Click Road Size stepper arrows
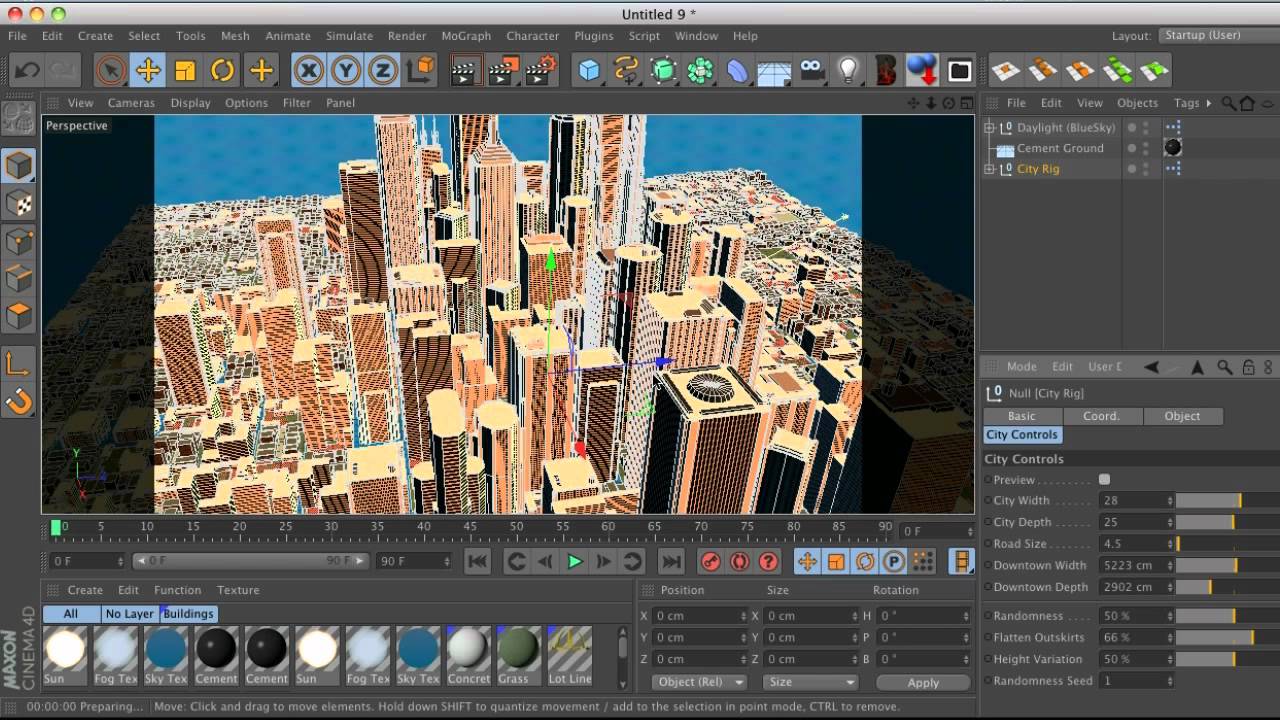 [1170, 544]
